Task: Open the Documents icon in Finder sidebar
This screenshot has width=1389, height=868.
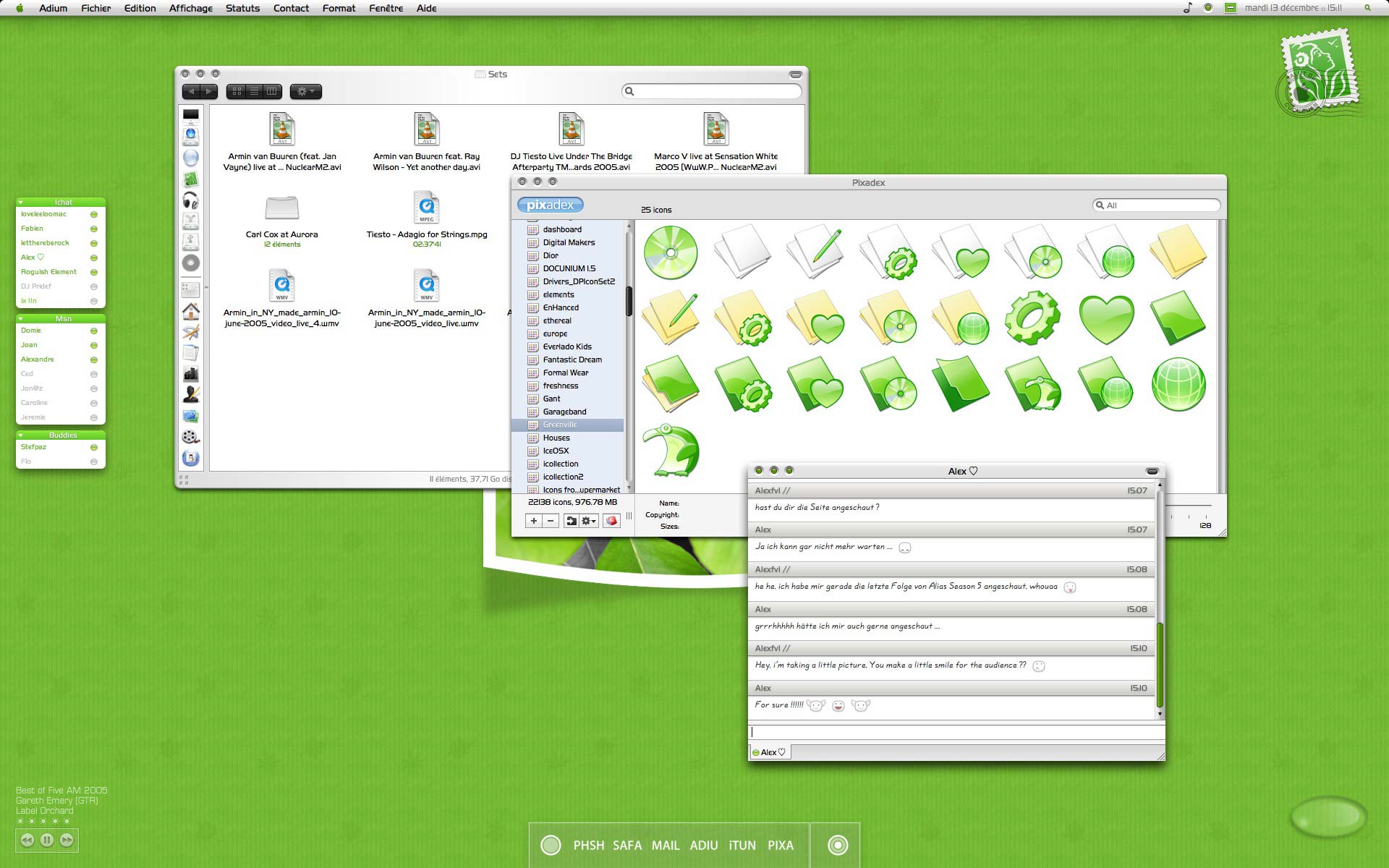Action: [x=191, y=353]
